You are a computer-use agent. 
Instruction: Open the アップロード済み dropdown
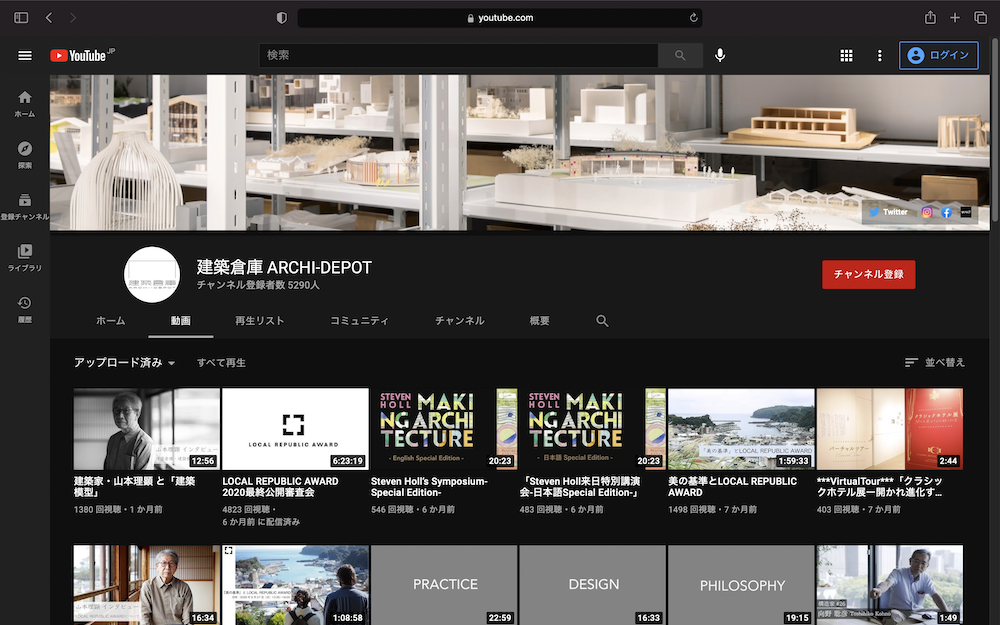point(124,362)
